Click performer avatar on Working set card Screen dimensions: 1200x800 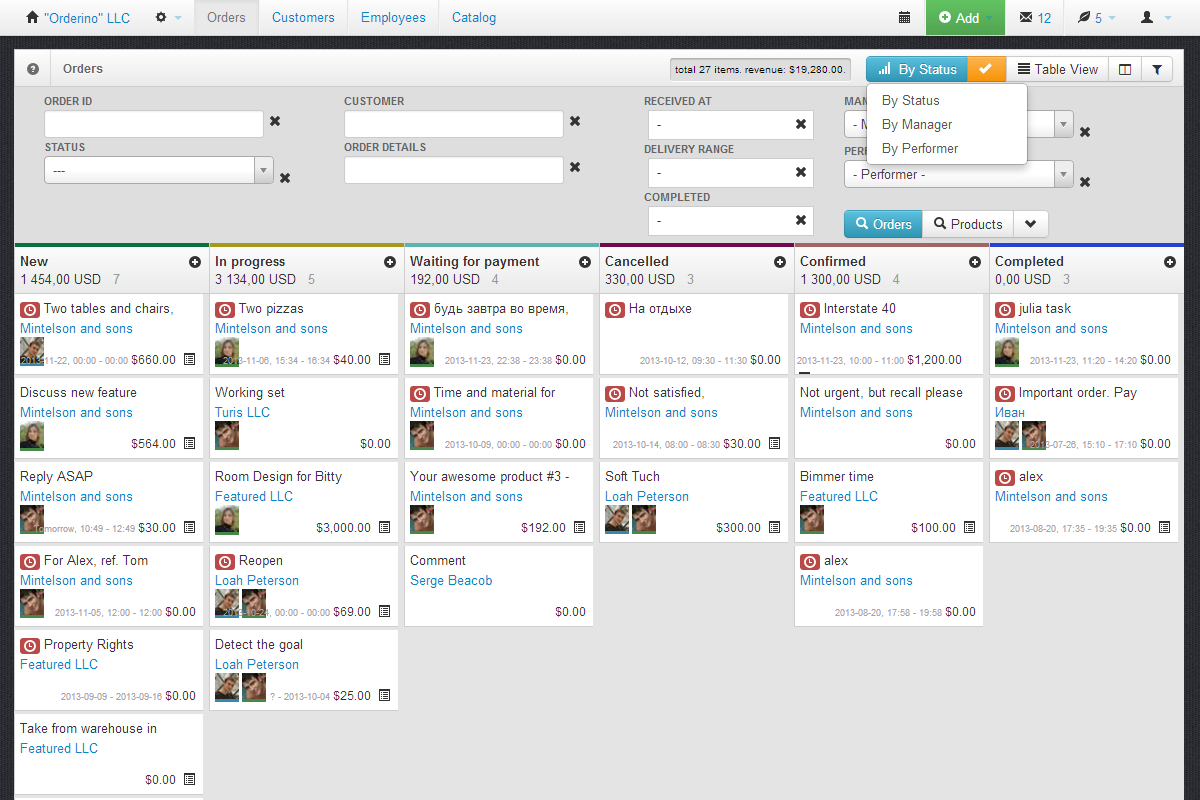[x=227, y=435]
